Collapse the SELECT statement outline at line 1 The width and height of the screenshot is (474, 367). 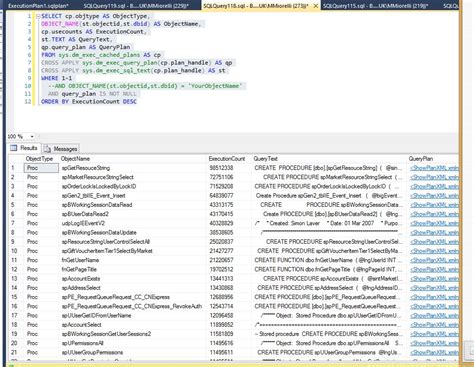38,16
